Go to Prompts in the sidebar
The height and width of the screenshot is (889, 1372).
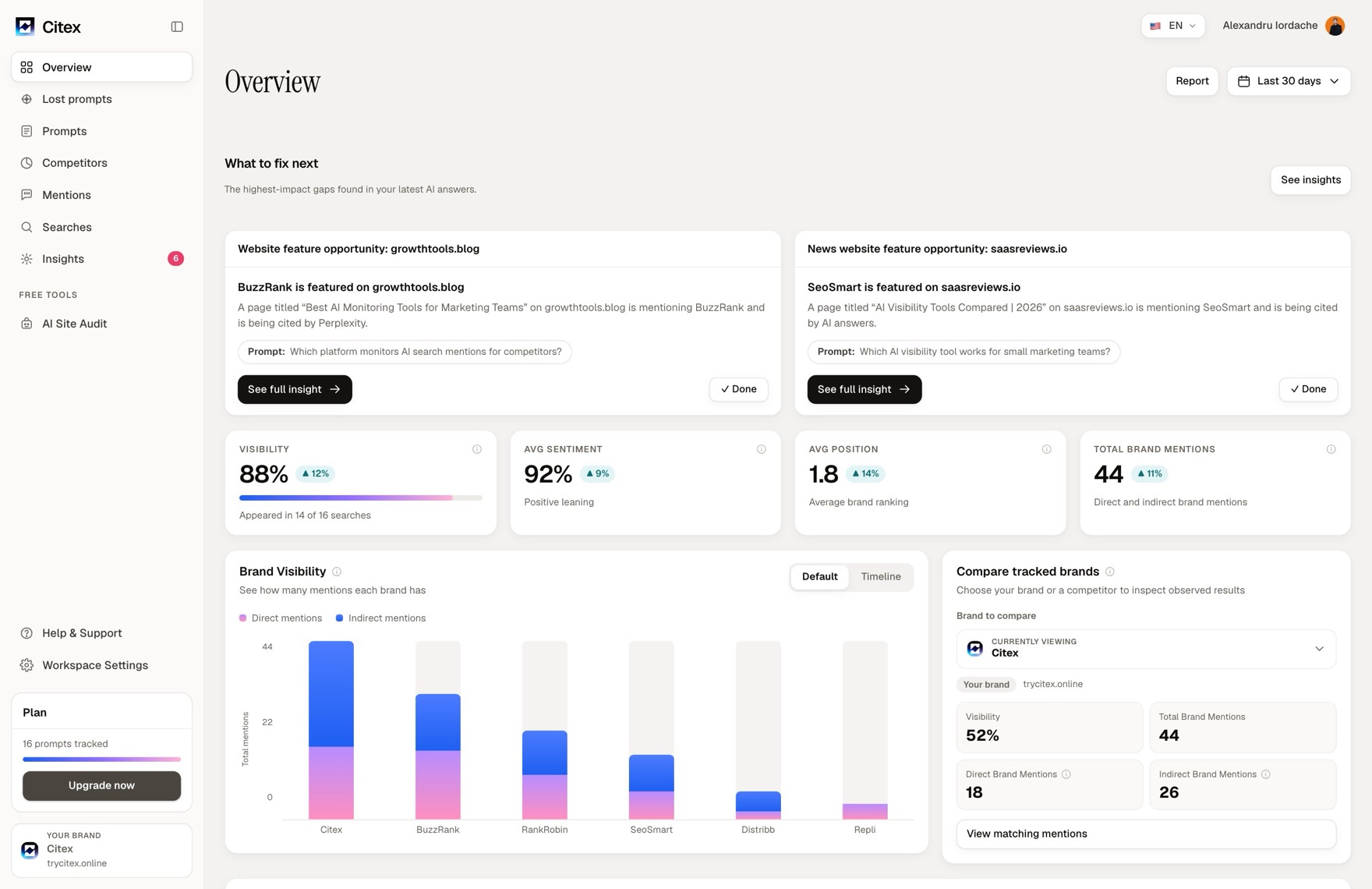(101, 131)
